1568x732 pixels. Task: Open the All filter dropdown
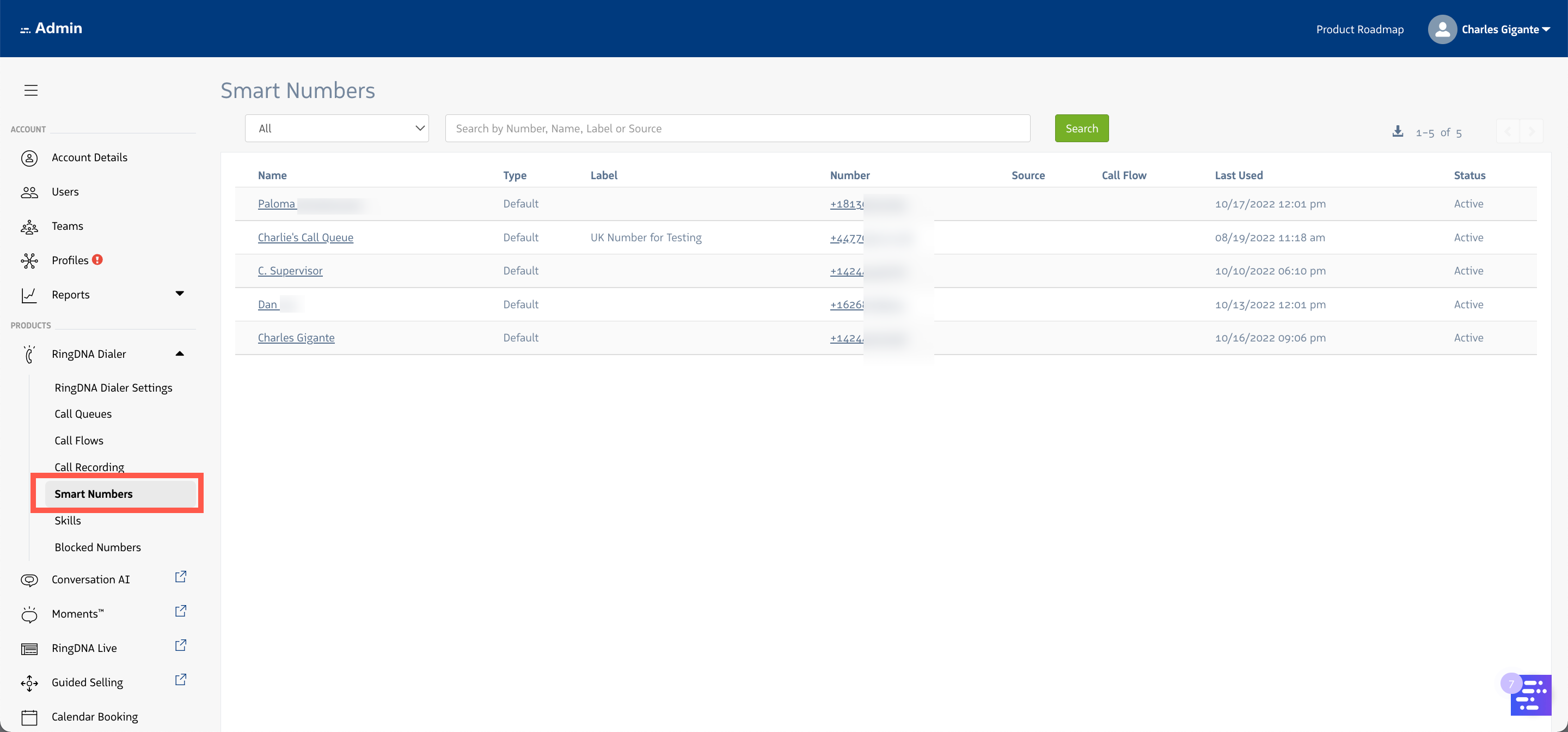[336, 129]
